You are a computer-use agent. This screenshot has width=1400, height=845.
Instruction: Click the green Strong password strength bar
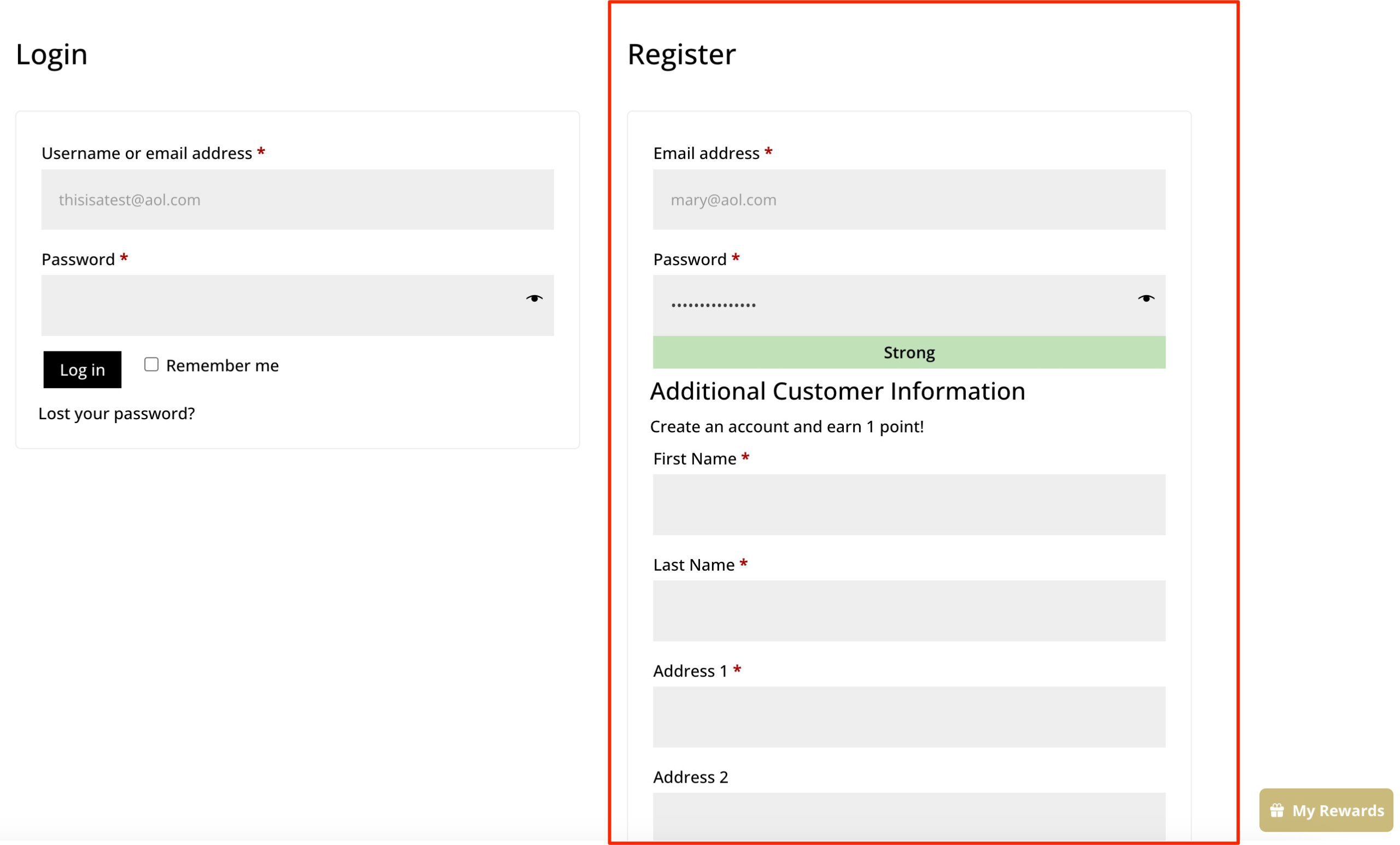coord(908,353)
